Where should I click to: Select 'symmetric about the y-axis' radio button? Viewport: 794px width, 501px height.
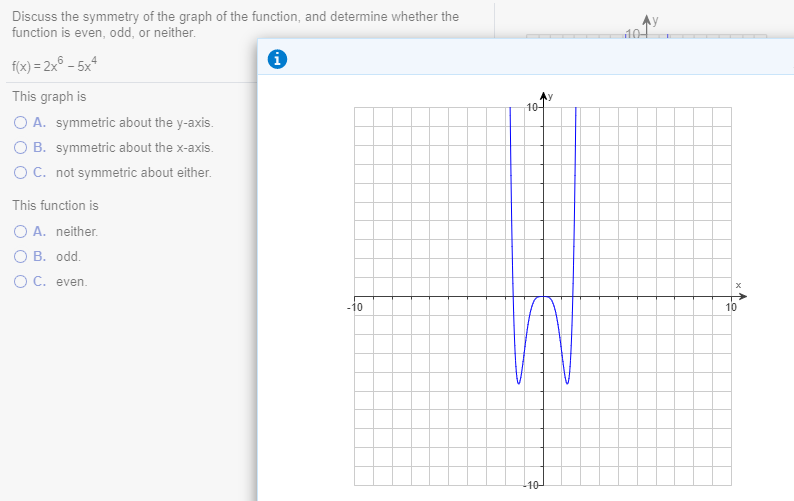[20, 123]
